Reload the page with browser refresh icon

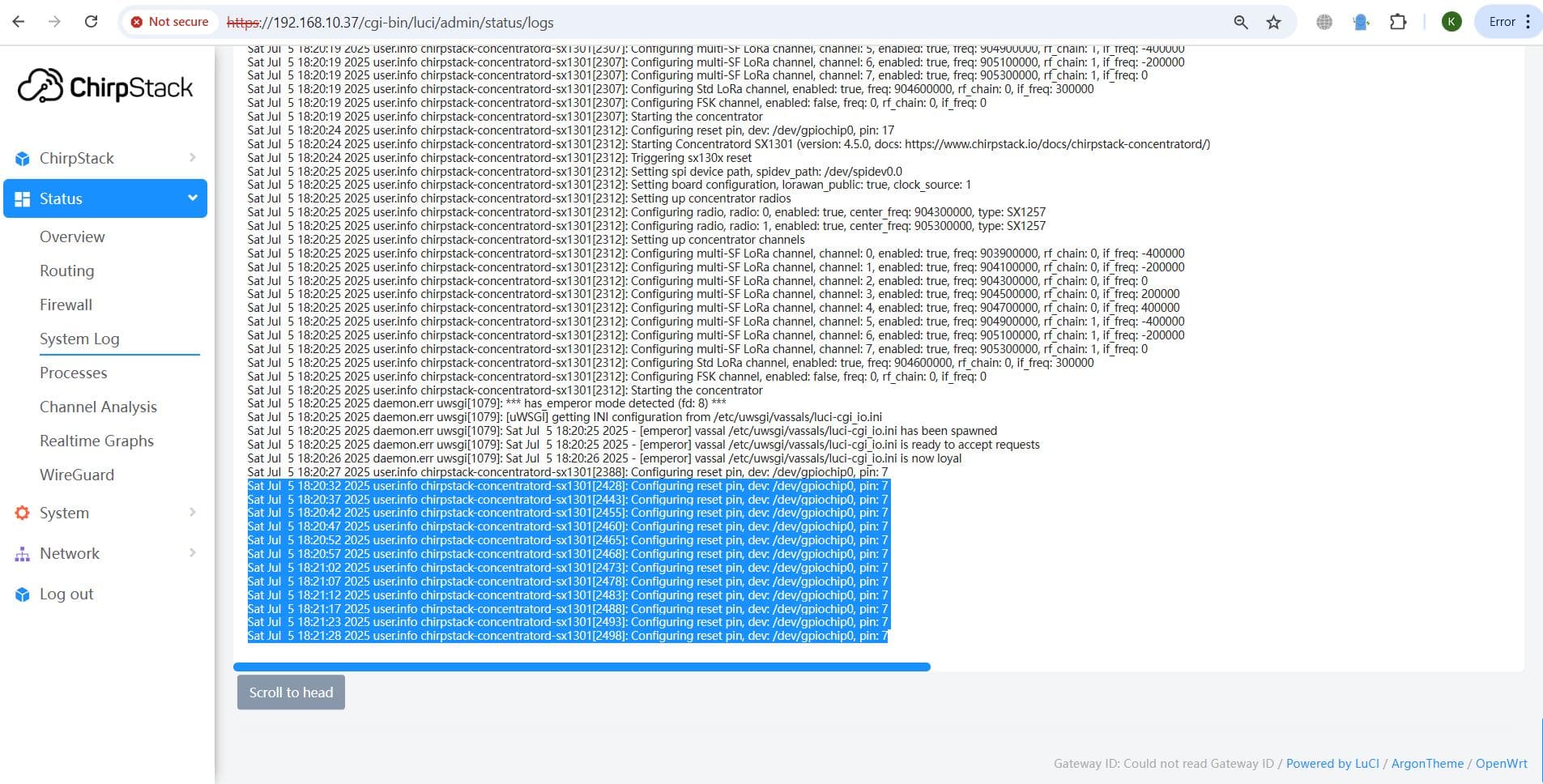coord(91,22)
